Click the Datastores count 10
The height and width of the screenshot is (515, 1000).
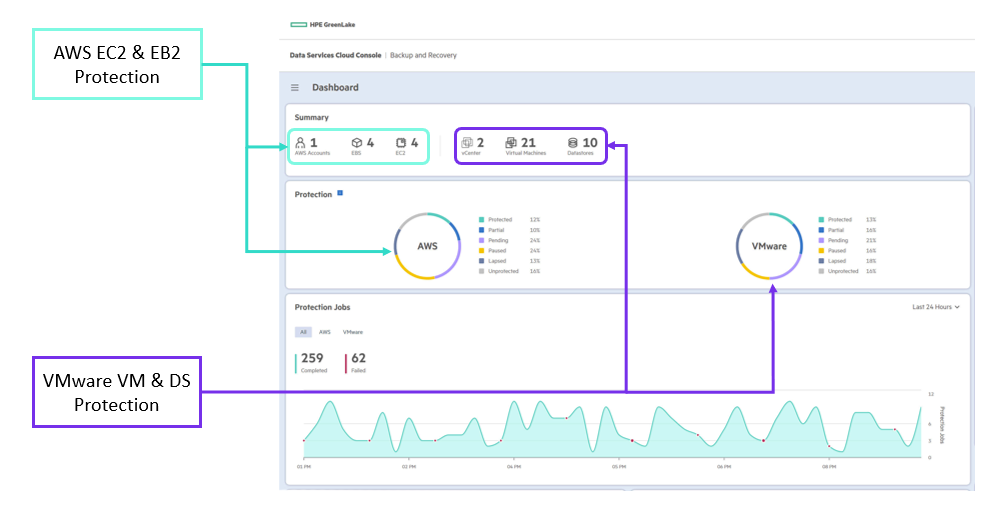pyautogui.click(x=590, y=143)
